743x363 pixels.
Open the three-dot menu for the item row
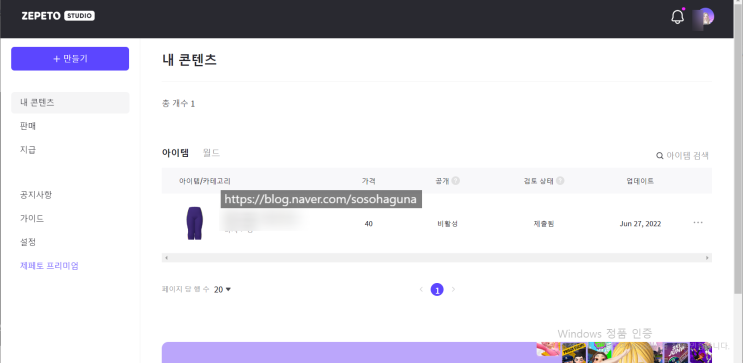click(x=698, y=222)
